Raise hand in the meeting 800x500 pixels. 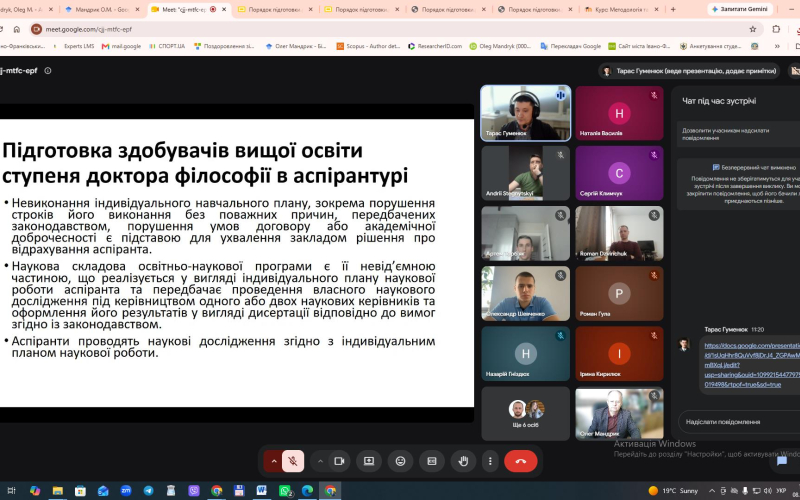point(463,461)
